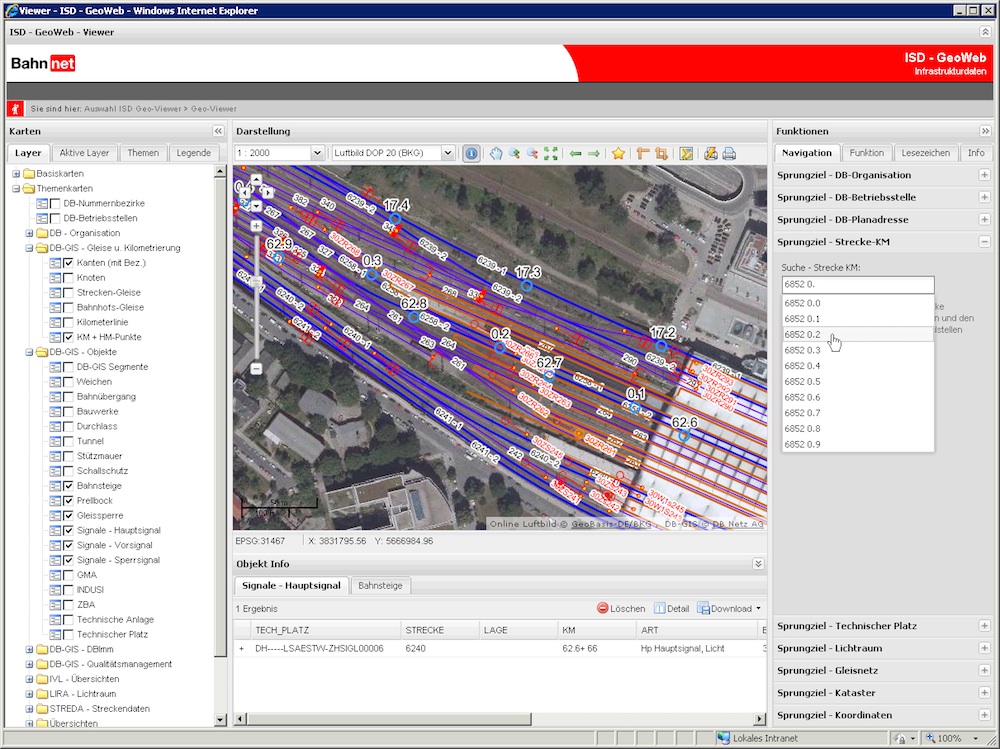This screenshot has height=749, width=1000.
Task: Click the Löschen button
Action: click(621, 608)
